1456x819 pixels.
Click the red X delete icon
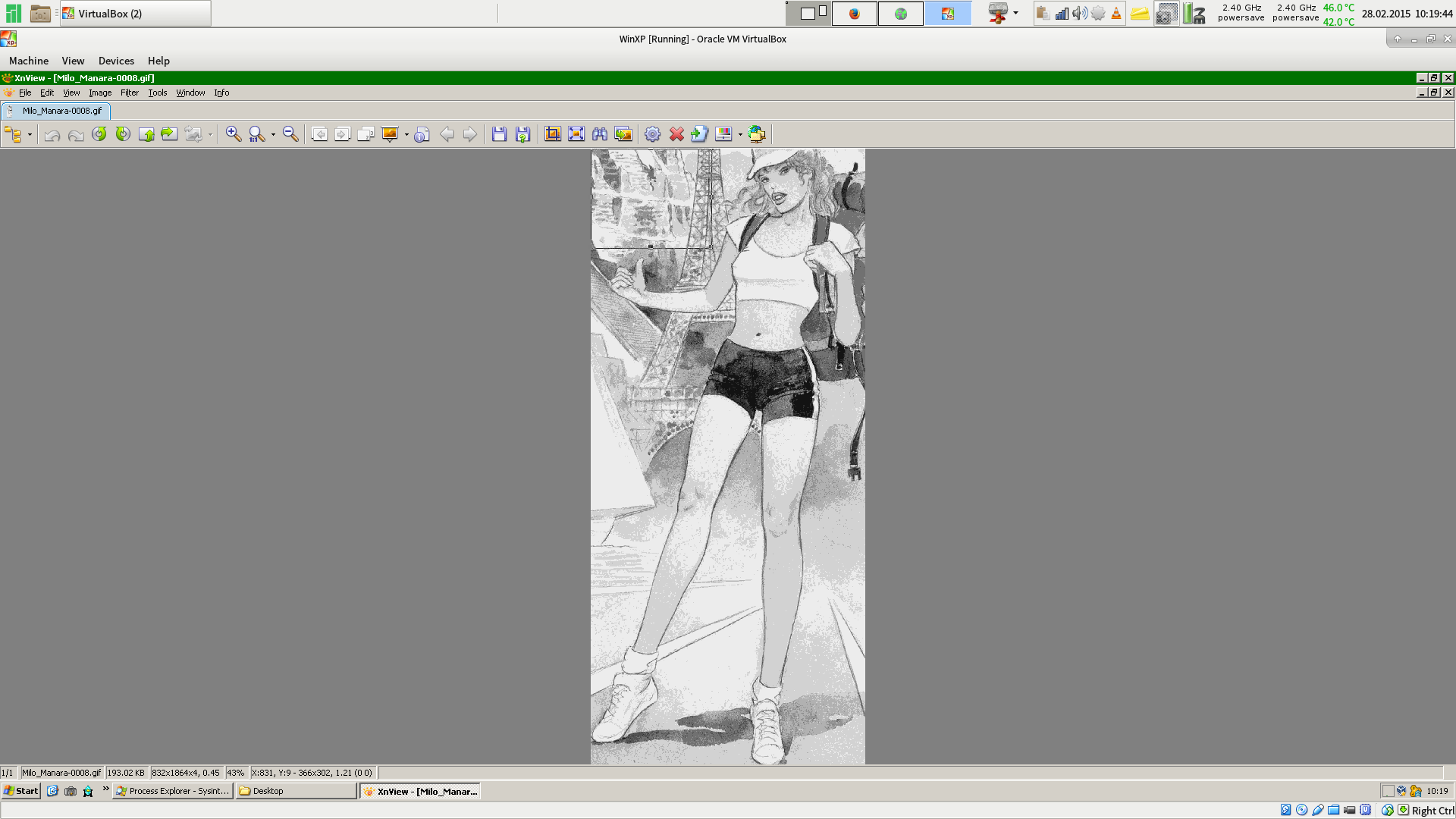tap(676, 134)
